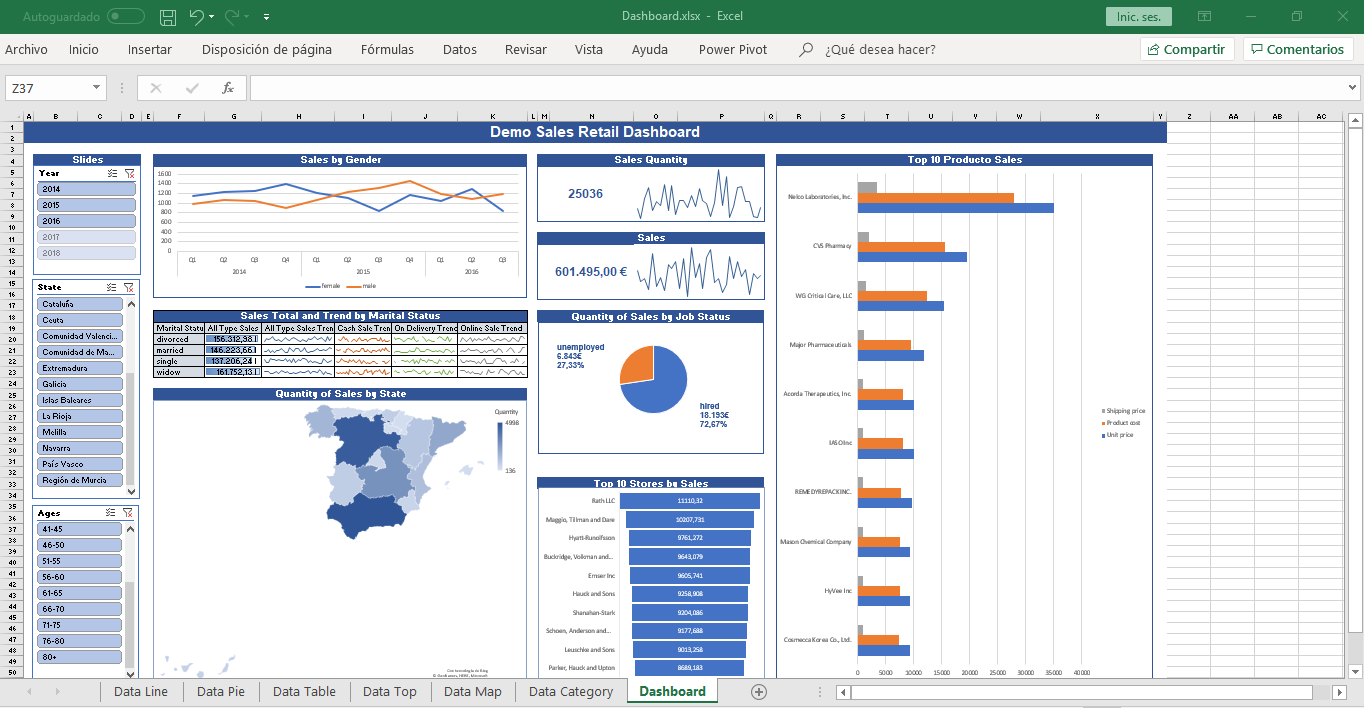Click the Name Box showing Z37
Viewport: 1364px width, 708px height.
tap(47, 88)
